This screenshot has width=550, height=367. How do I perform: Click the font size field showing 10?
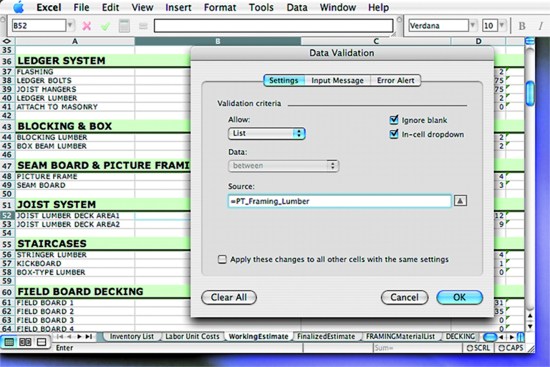[490, 26]
